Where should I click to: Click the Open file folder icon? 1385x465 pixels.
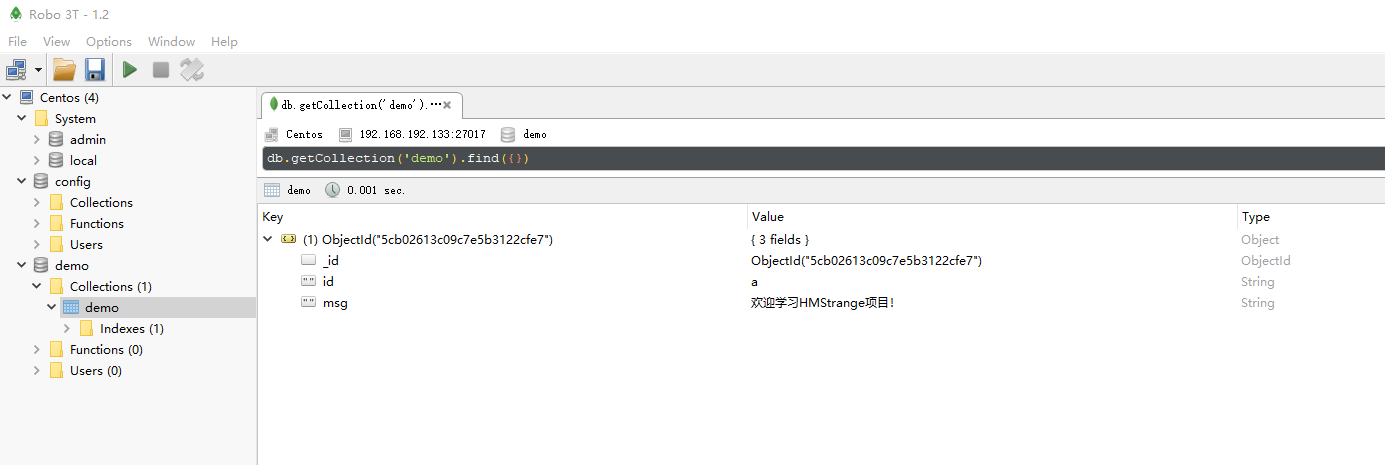65,69
